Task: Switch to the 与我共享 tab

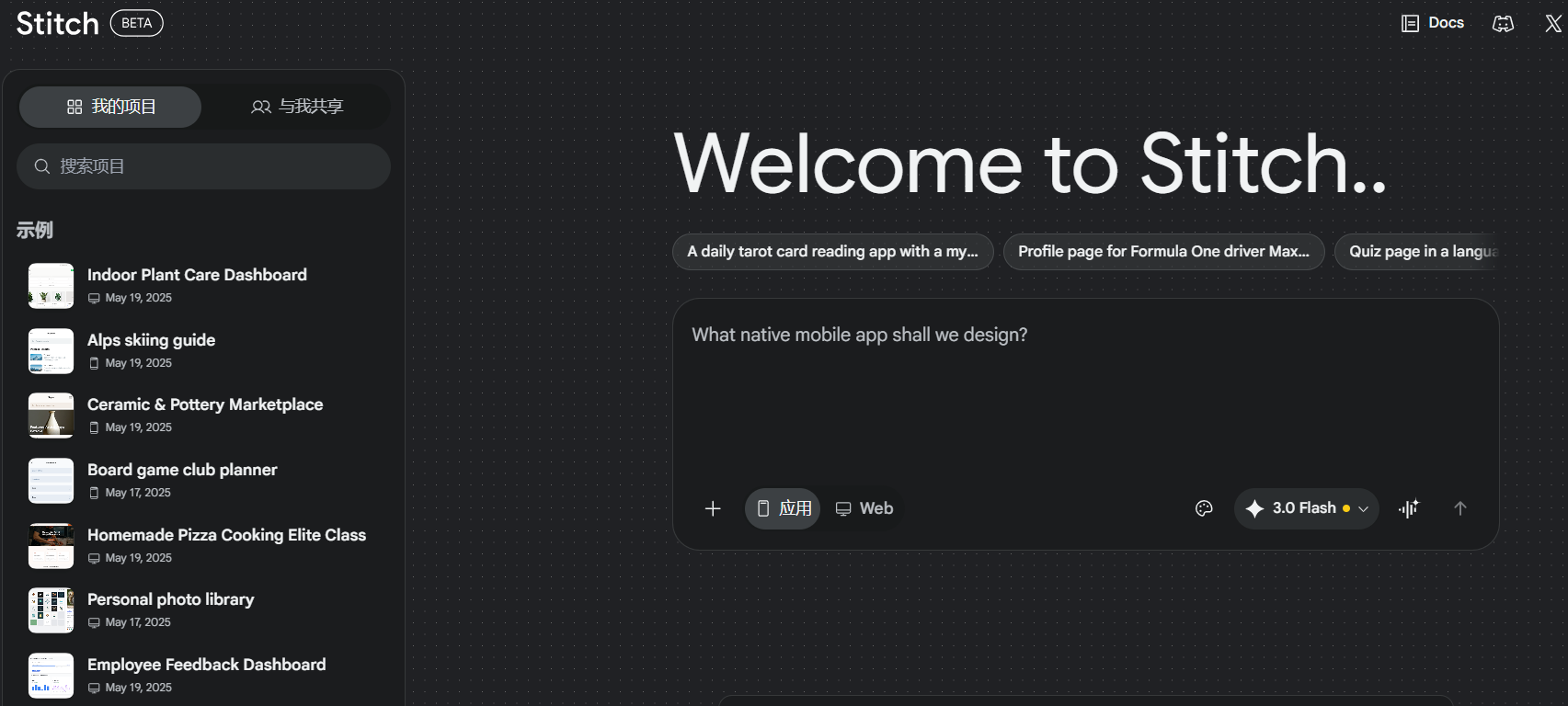Action: [x=297, y=107]
